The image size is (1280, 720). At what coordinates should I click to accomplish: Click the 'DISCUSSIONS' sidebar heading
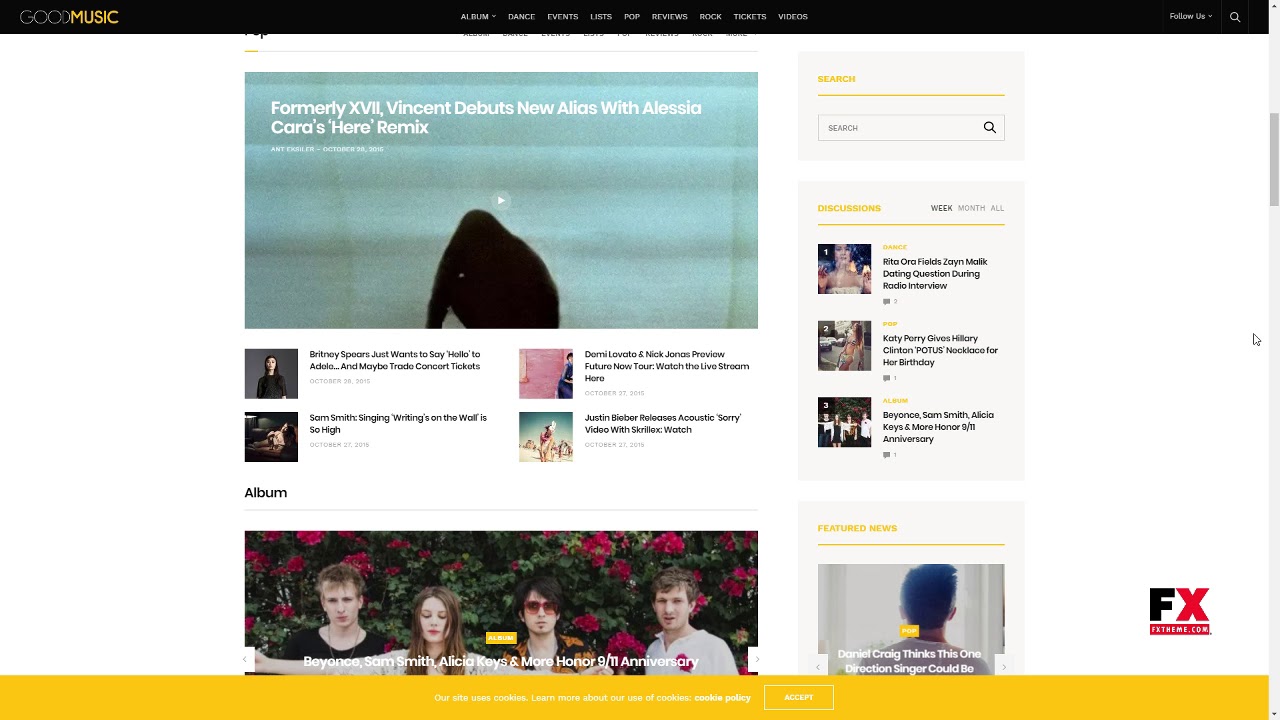pos(849,208)
